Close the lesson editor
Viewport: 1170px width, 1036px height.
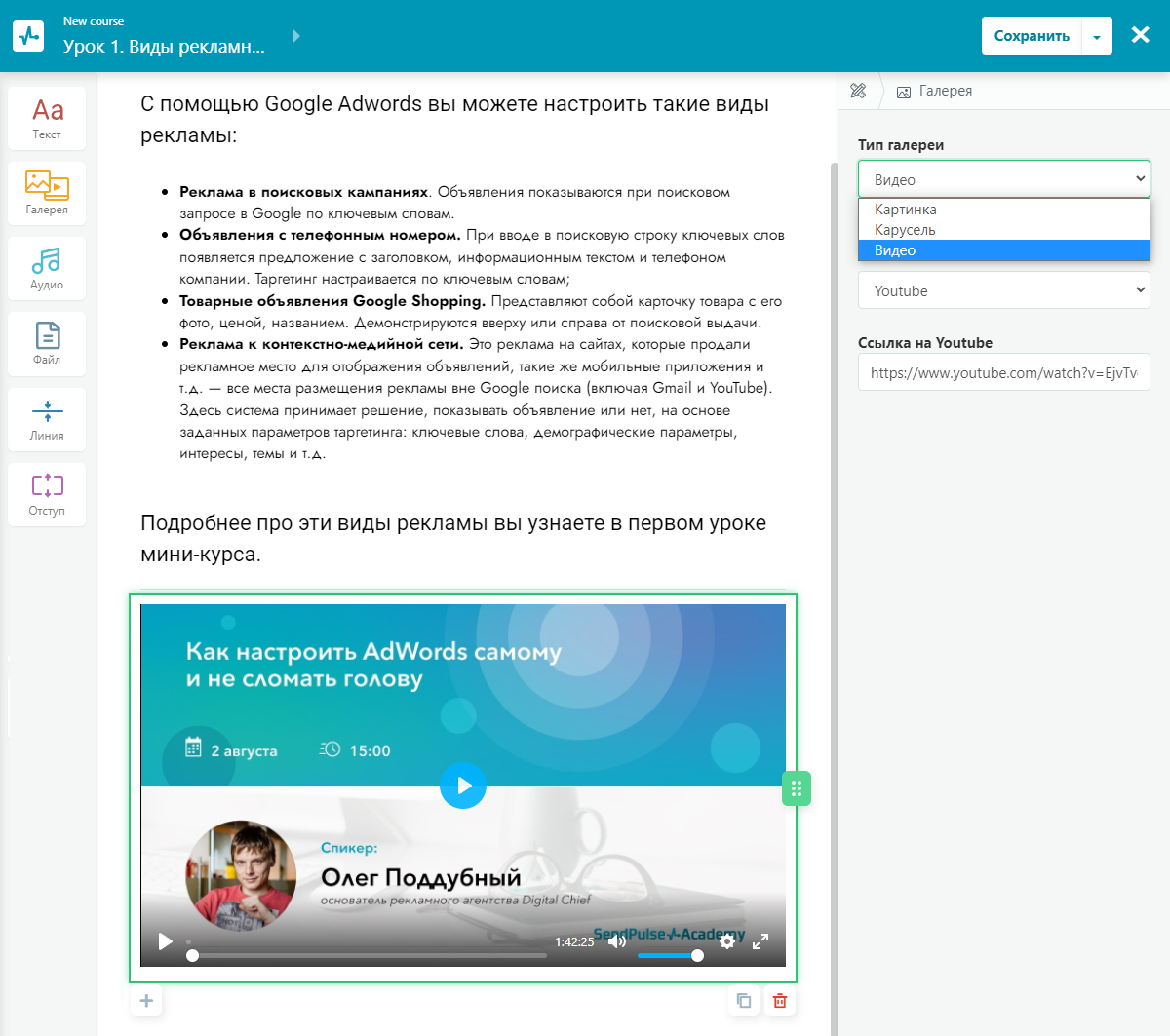pos(1140,36)
